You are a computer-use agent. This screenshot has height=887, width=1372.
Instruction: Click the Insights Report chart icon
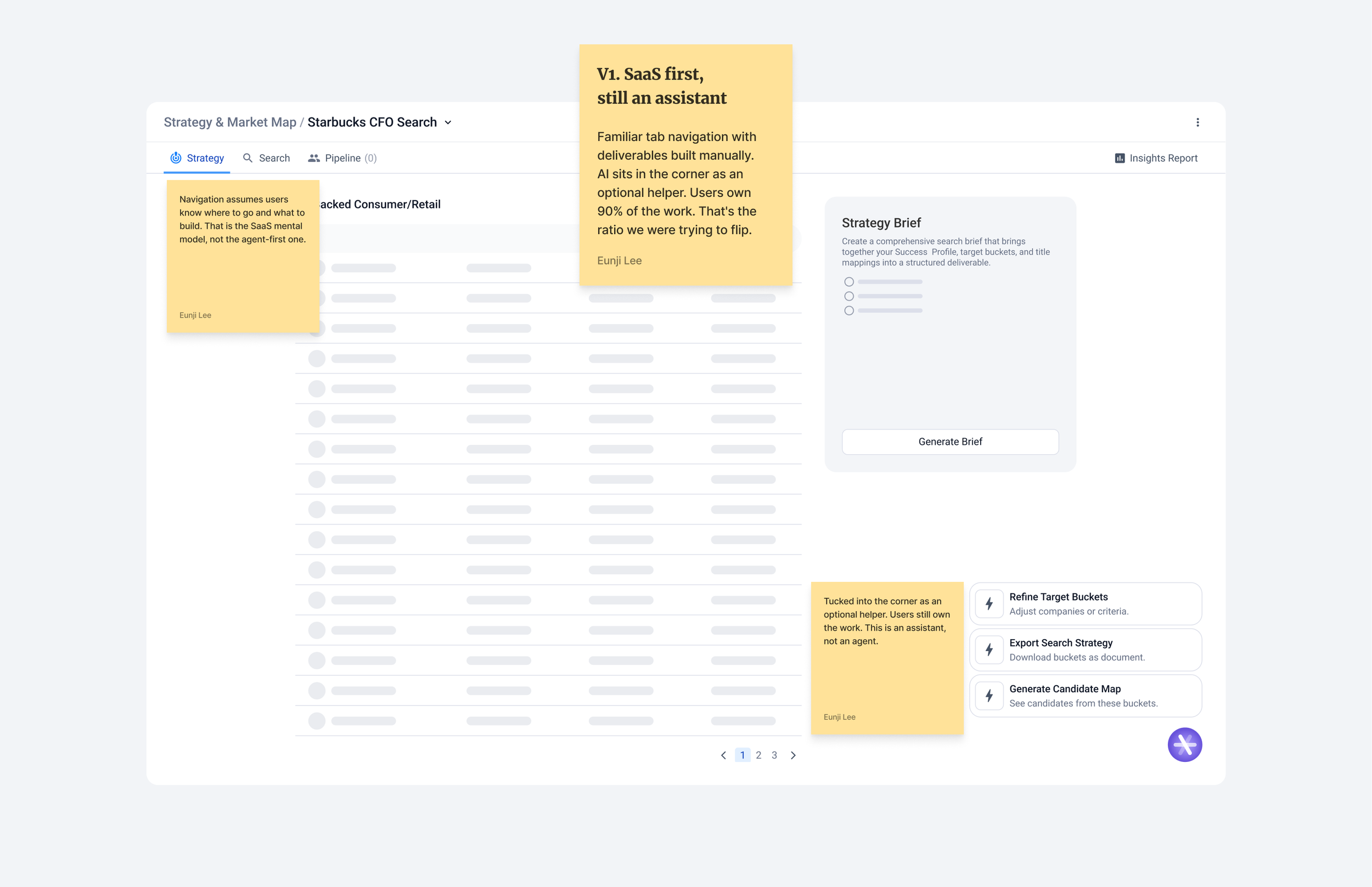[x=1119, y=158]
